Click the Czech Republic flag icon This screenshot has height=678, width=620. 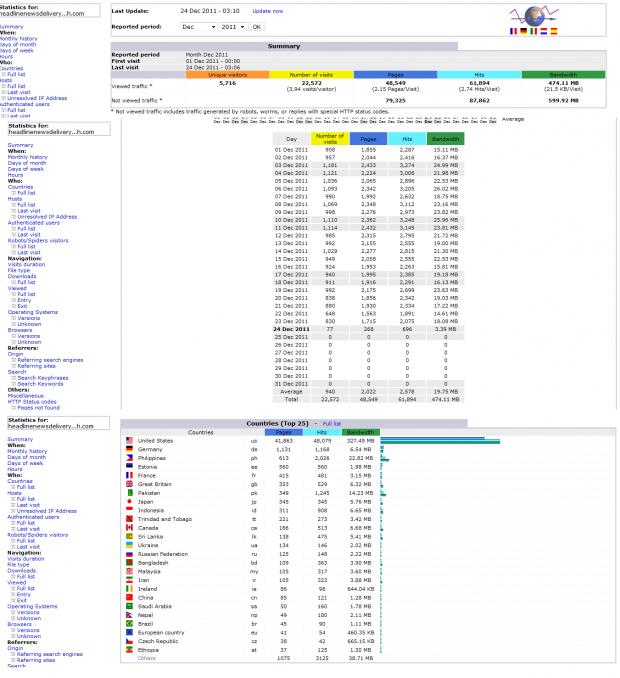click(x=129, y=641)
